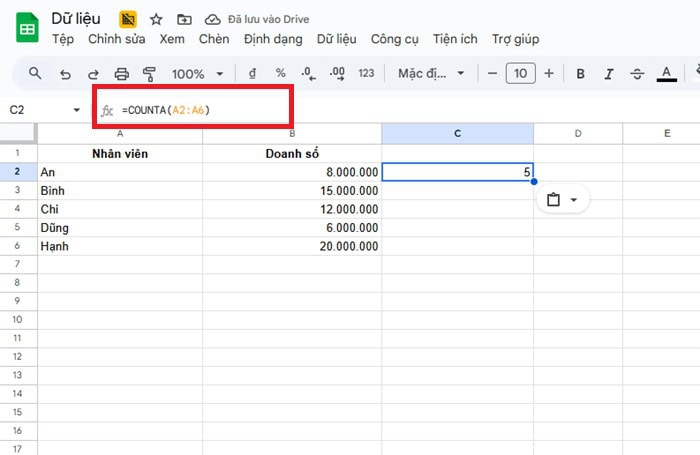Format as đ currency

click(x=252, y=73)
